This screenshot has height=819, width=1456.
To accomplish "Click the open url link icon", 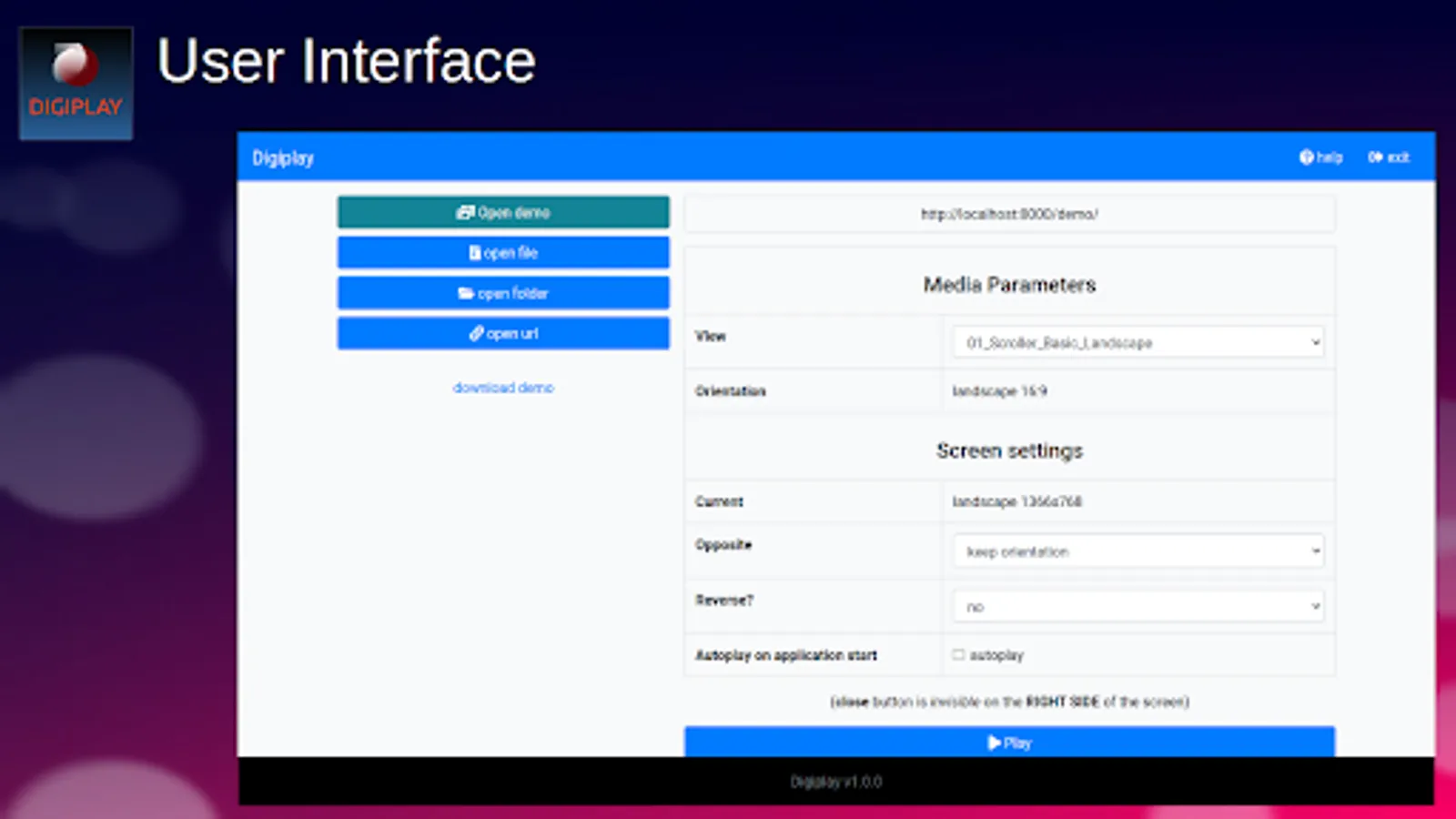I will [476, 333].
